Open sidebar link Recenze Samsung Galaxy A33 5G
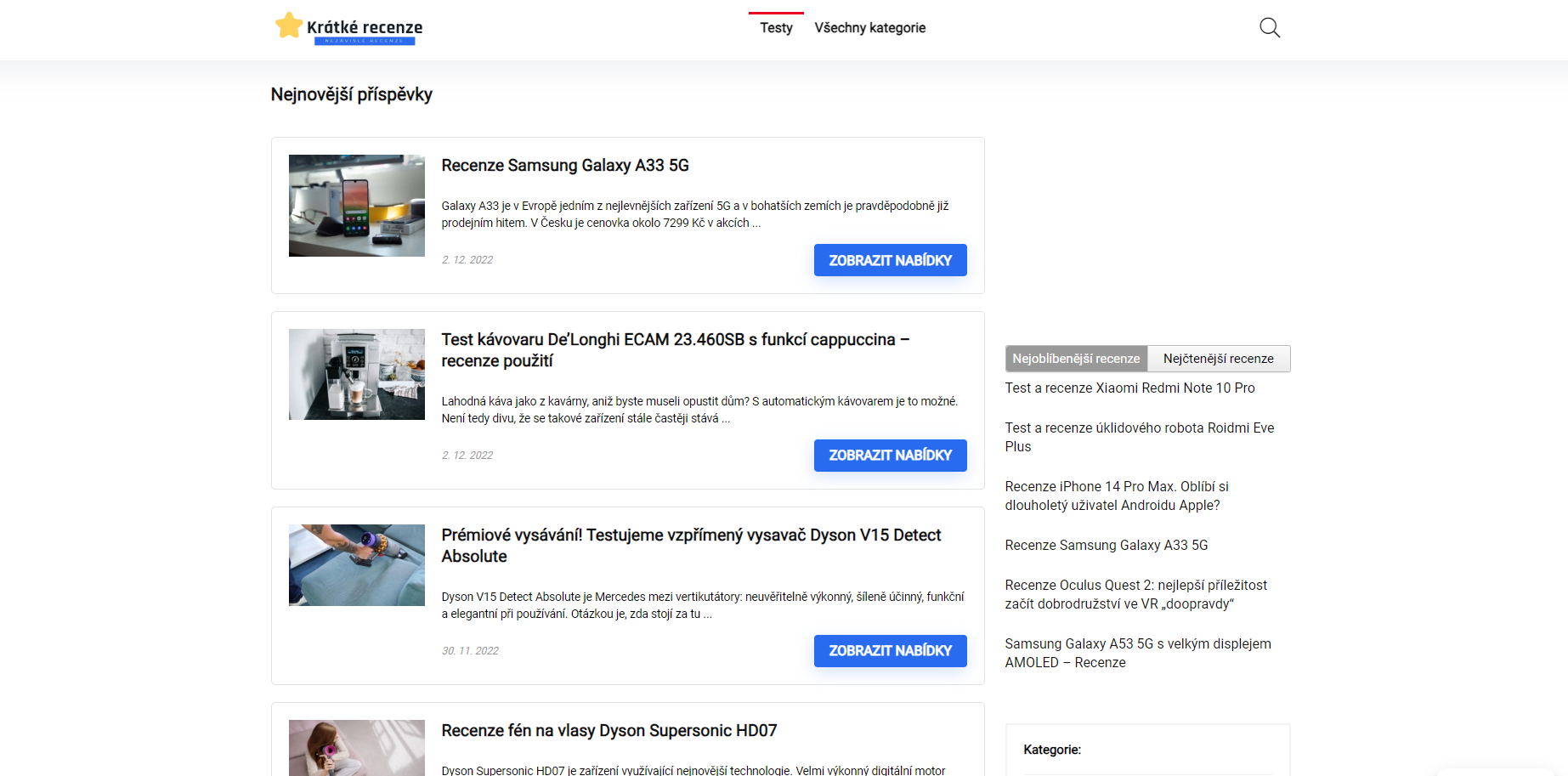The image size is (1568, 776). [x=1106, y=545]
